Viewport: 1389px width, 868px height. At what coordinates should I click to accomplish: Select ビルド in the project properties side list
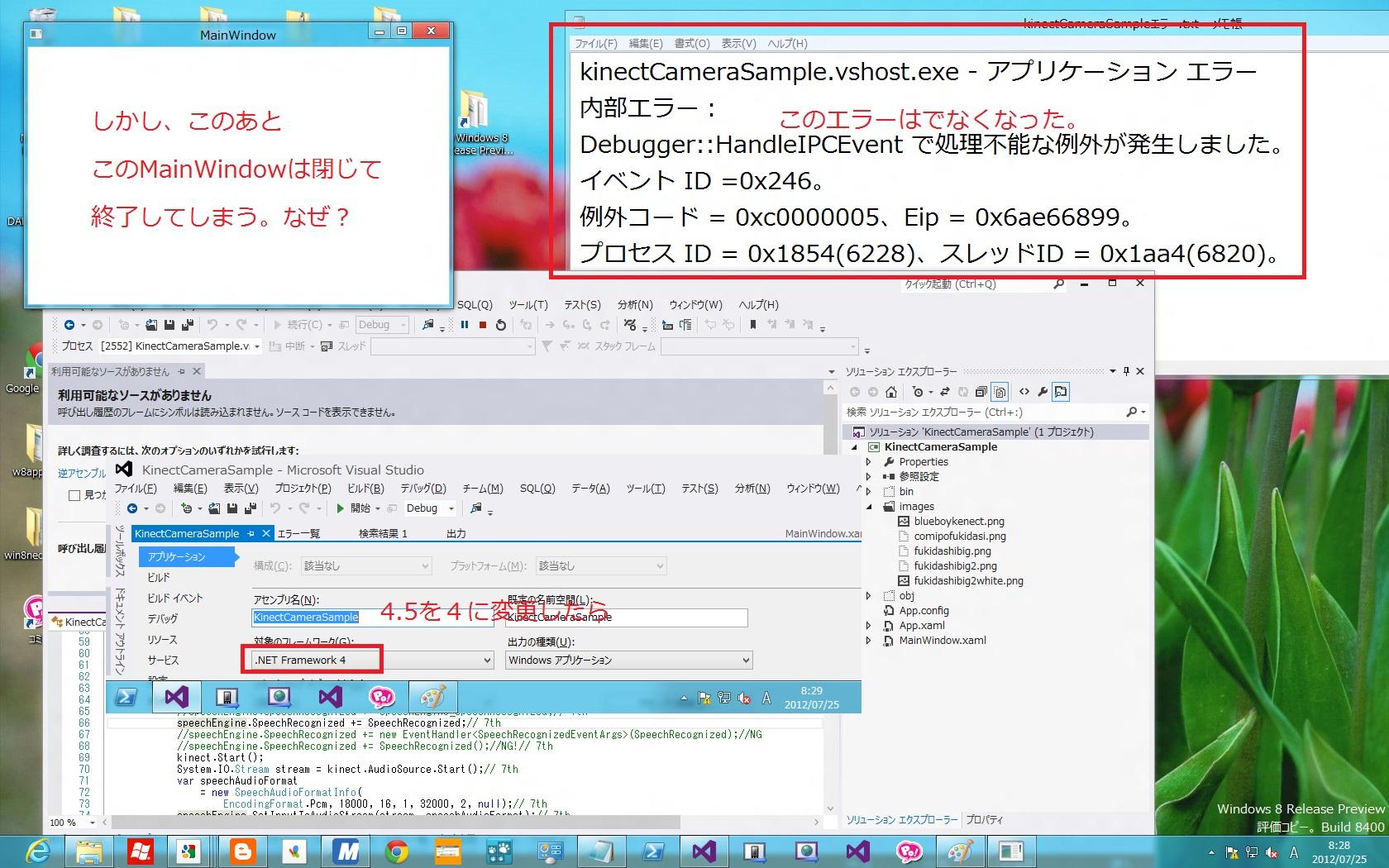[x=159, y=578]
